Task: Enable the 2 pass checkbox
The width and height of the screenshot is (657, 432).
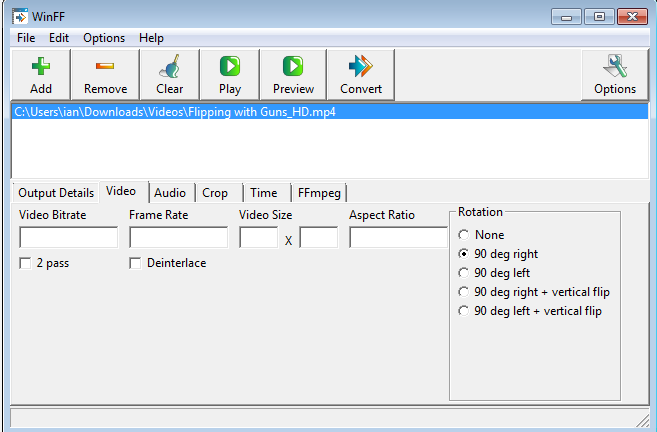Action: click(x=25, y=264)
